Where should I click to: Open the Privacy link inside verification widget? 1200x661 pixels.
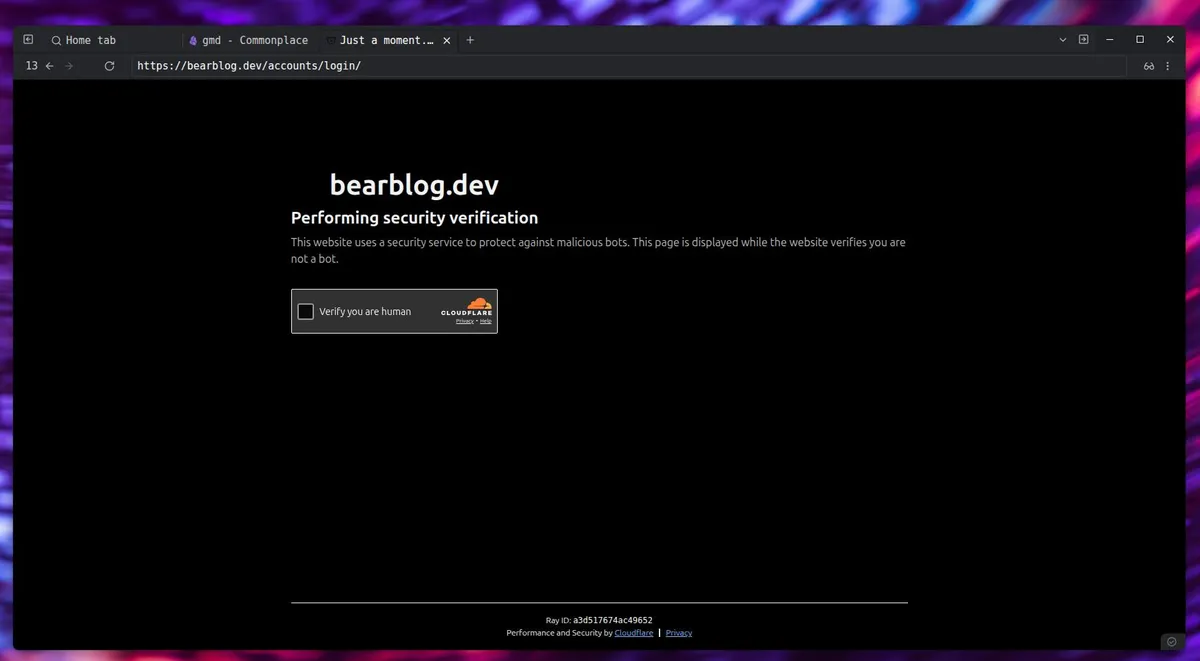[x=465, y=321]
